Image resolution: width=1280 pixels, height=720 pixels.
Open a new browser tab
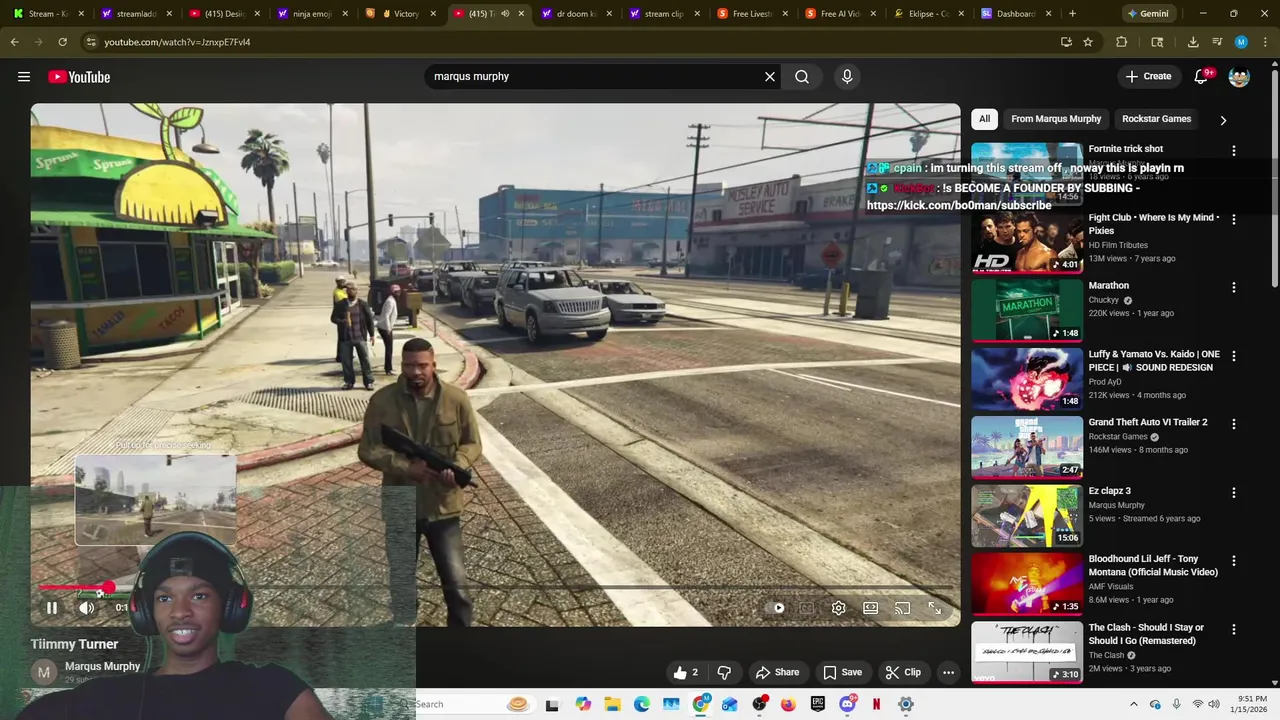coord(1072,14)
